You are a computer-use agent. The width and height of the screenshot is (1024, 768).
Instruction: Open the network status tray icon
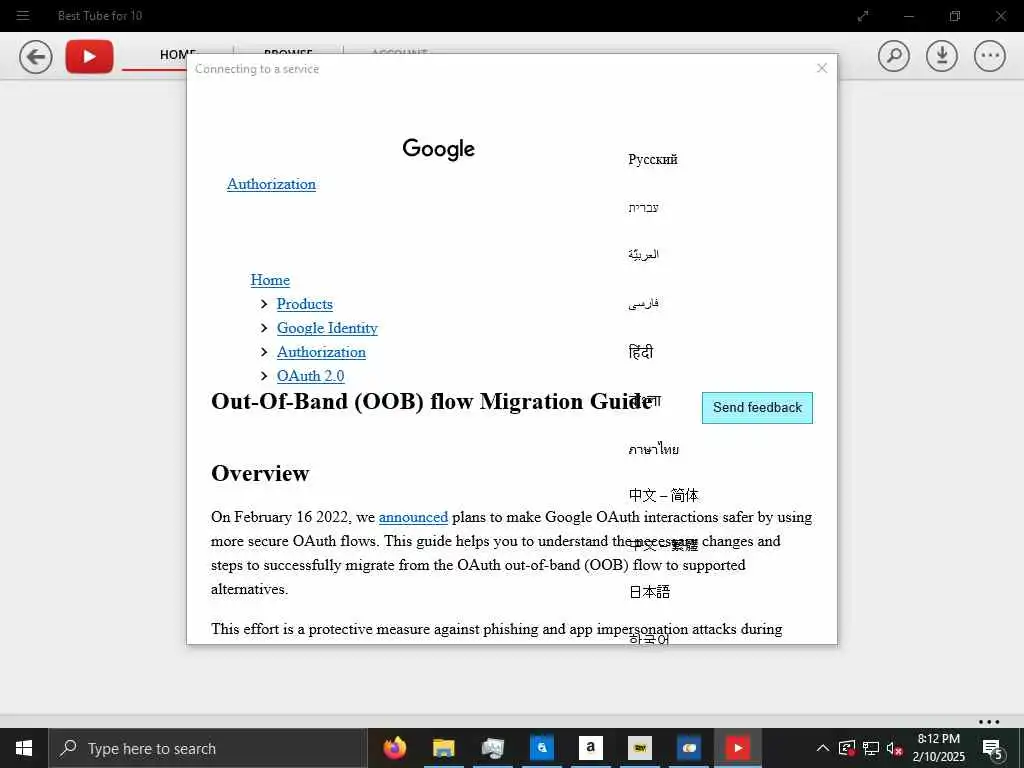click(871, 748)
